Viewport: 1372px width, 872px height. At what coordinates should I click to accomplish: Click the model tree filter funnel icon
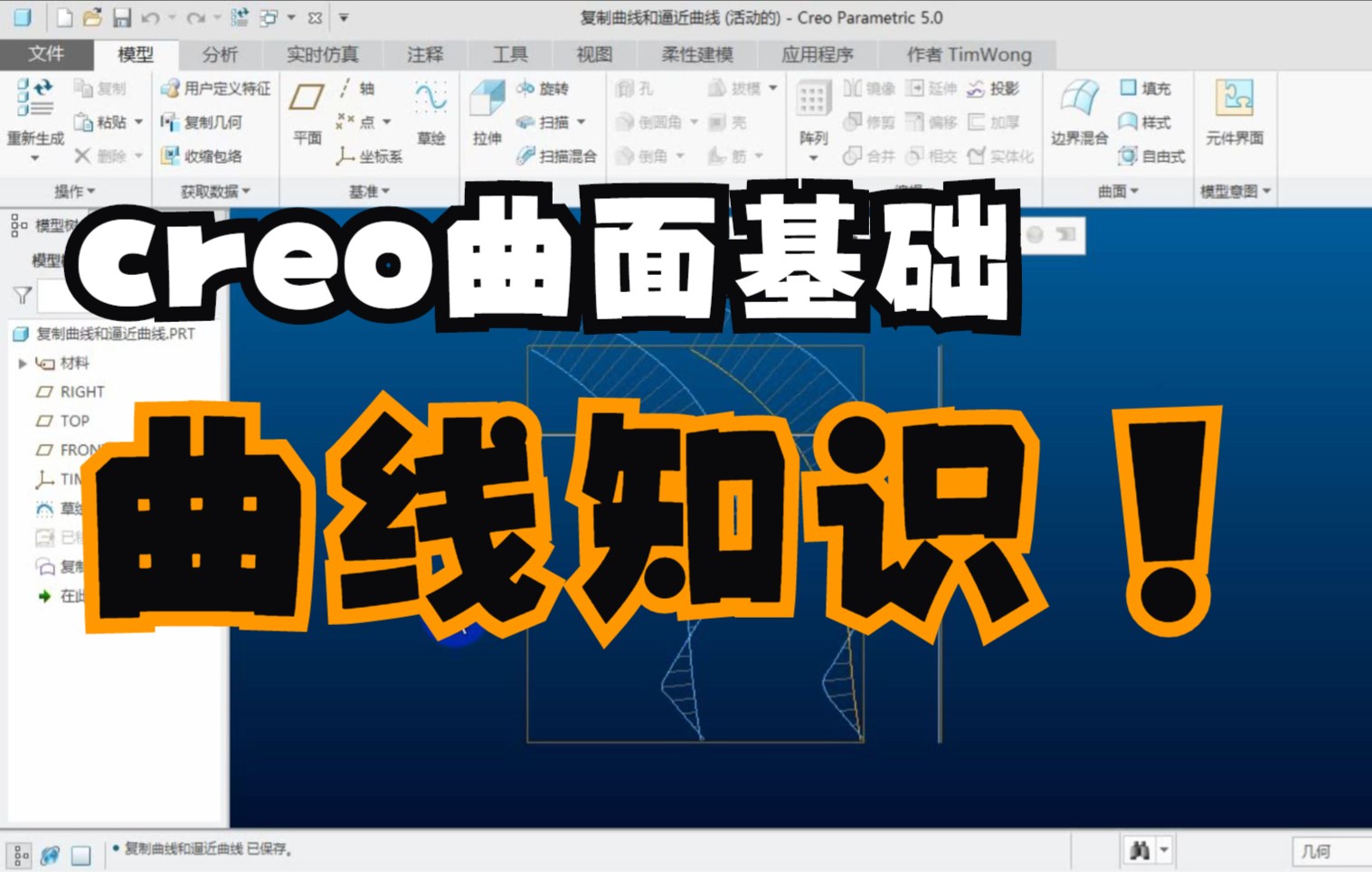click(x=23, y=295)
